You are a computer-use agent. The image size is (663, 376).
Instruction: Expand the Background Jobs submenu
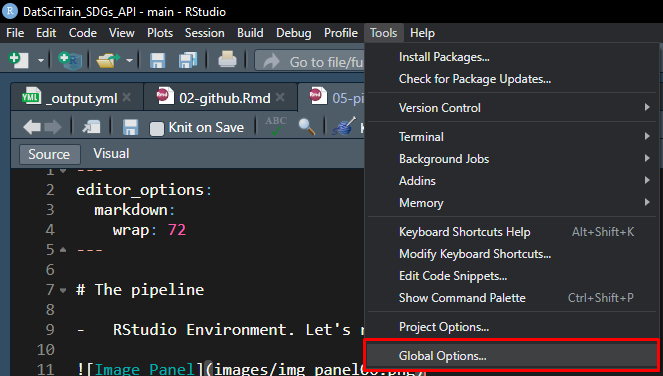(x=512, y=159)
